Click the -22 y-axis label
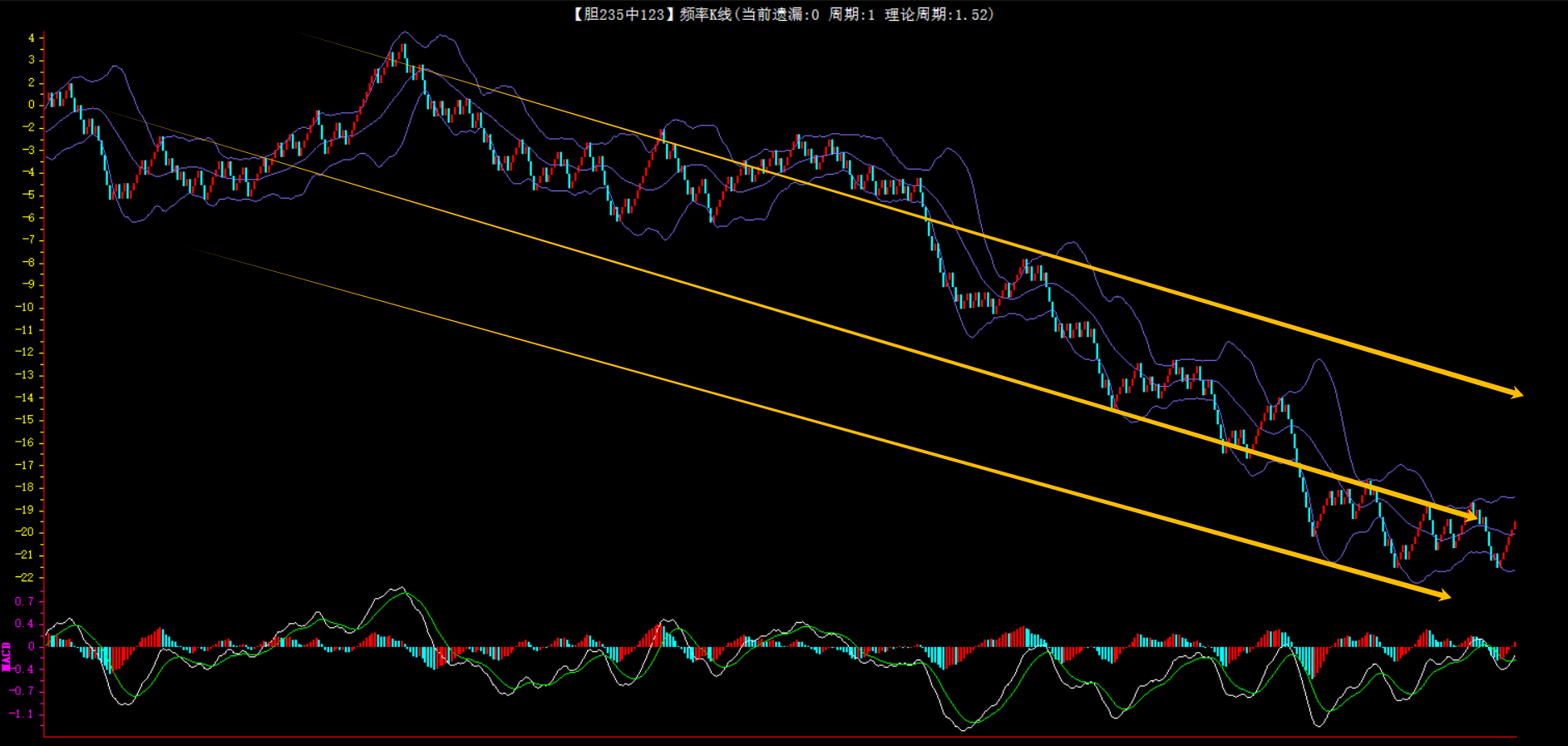This screenshot has height=746, width=1568. pos(25,577)
